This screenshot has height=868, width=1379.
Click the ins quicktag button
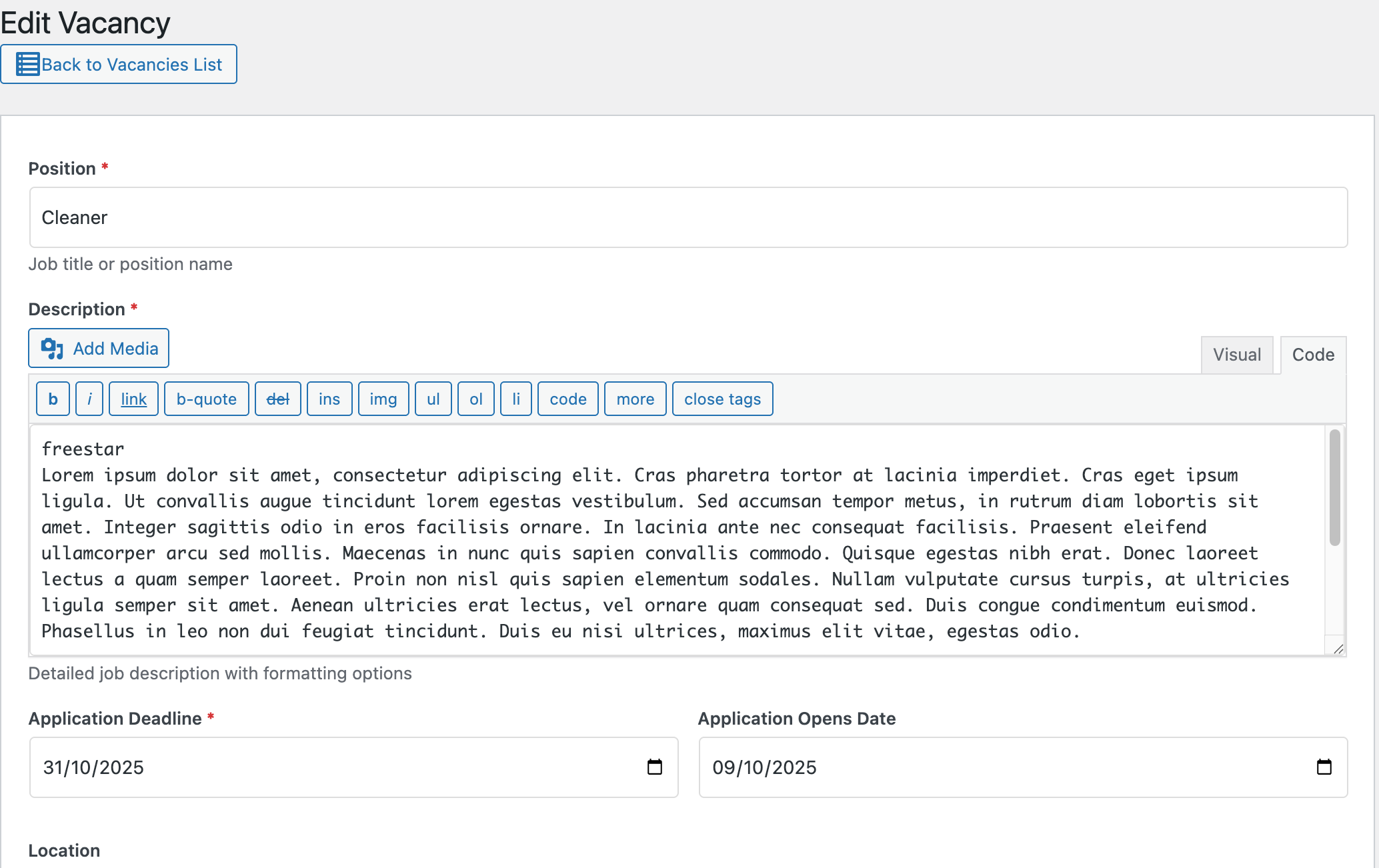(329, 399)
